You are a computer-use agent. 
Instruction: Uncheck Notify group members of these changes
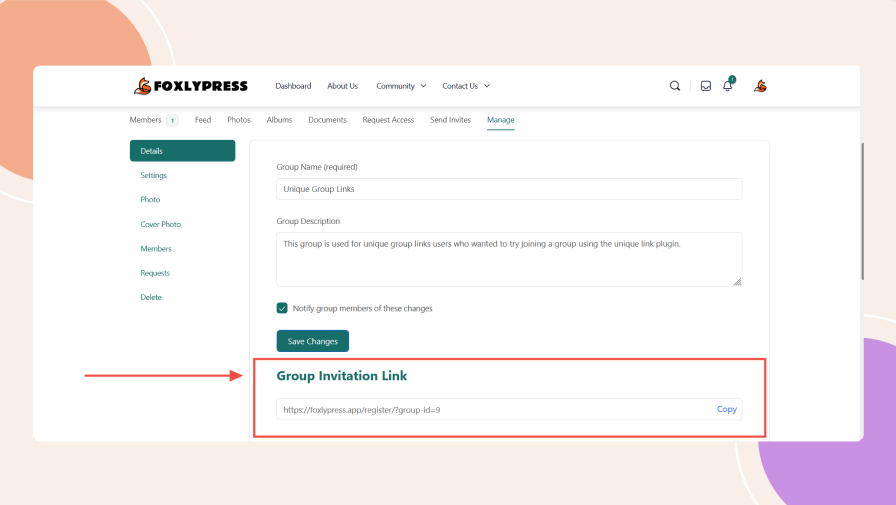[282, 308]
